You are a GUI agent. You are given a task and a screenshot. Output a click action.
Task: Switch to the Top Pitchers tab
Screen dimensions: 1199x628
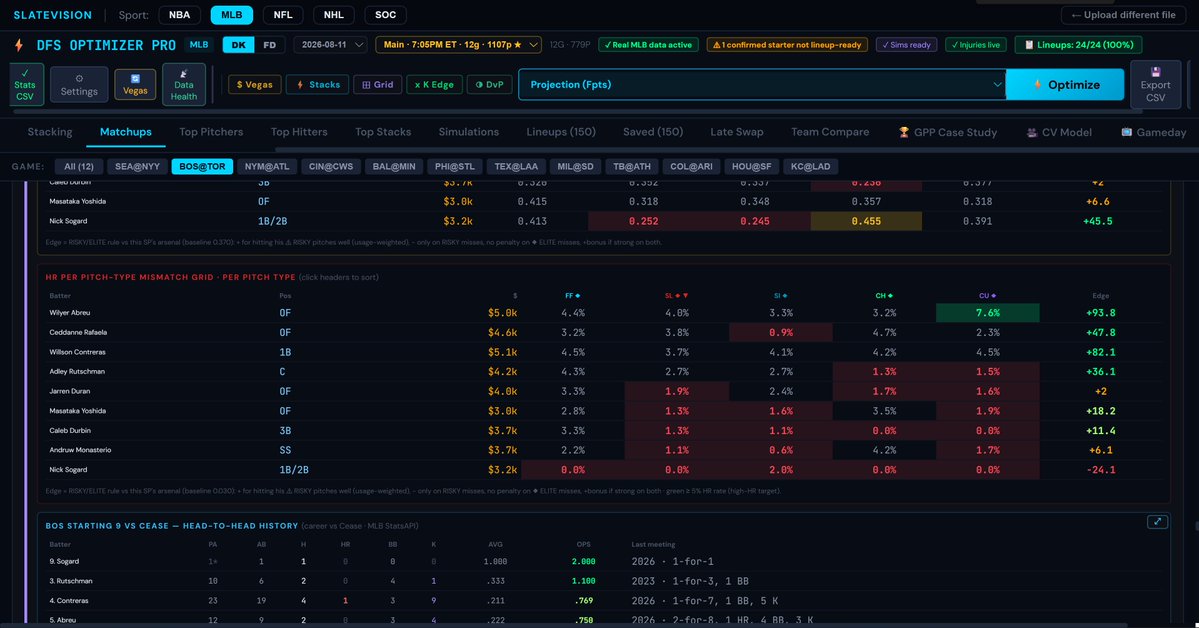pos(211,132)
